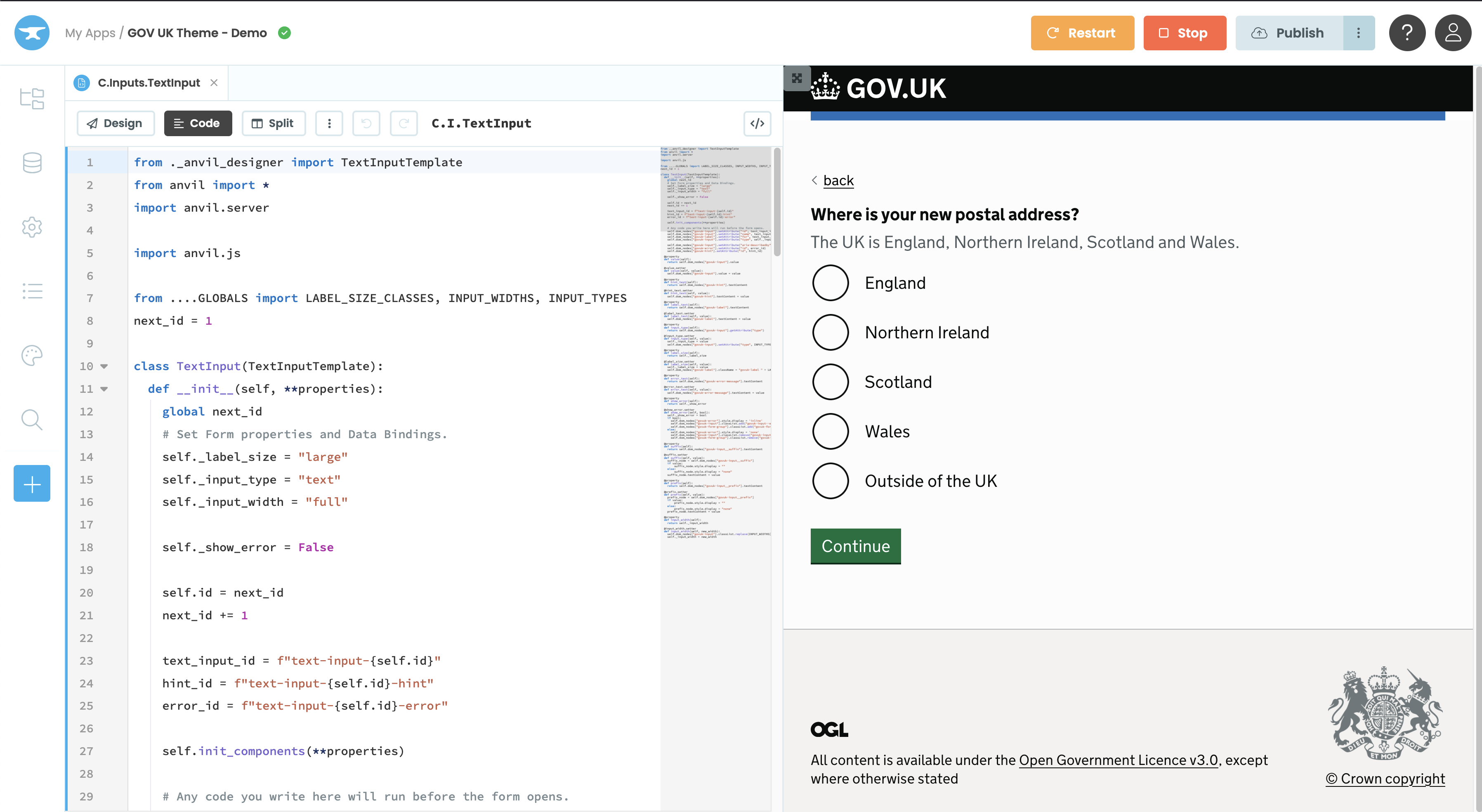Viewport: 1482px width, 812px height.
Task: Open the Theme palette in the sidebar
Action: click(32, 356)
